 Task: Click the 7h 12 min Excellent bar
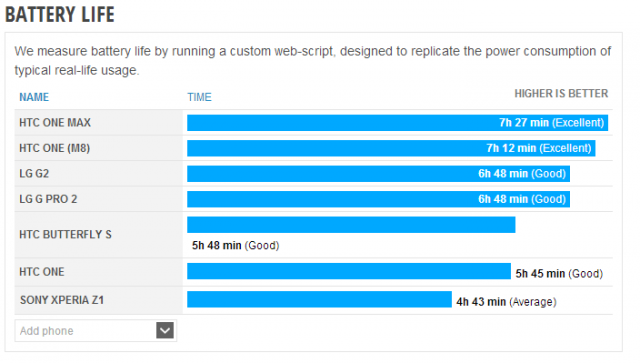coord(391,148)
